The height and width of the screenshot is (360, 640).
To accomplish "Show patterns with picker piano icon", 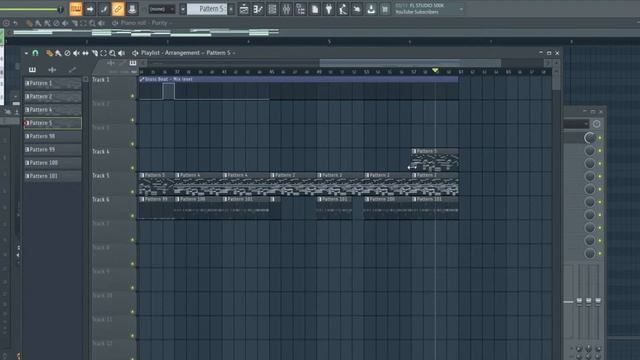I will coord(32,70).
